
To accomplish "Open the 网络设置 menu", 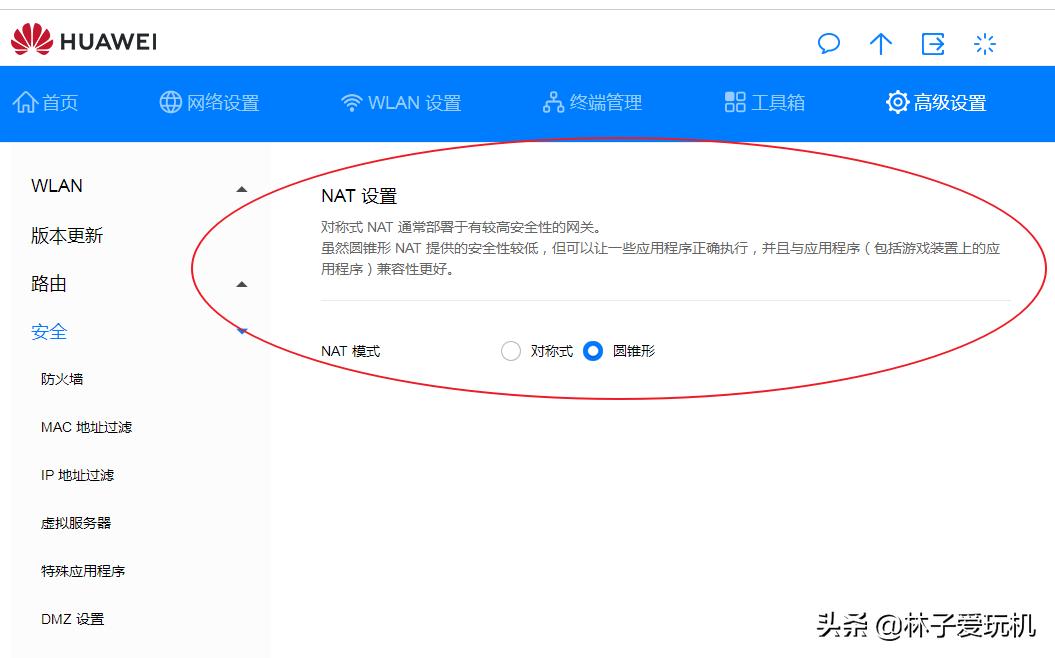I will tap(208, 101).
